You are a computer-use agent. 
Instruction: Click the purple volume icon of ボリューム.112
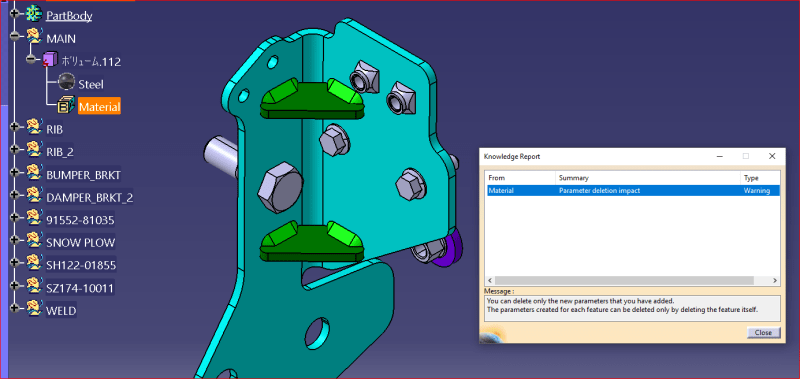(x=49, y=61)
